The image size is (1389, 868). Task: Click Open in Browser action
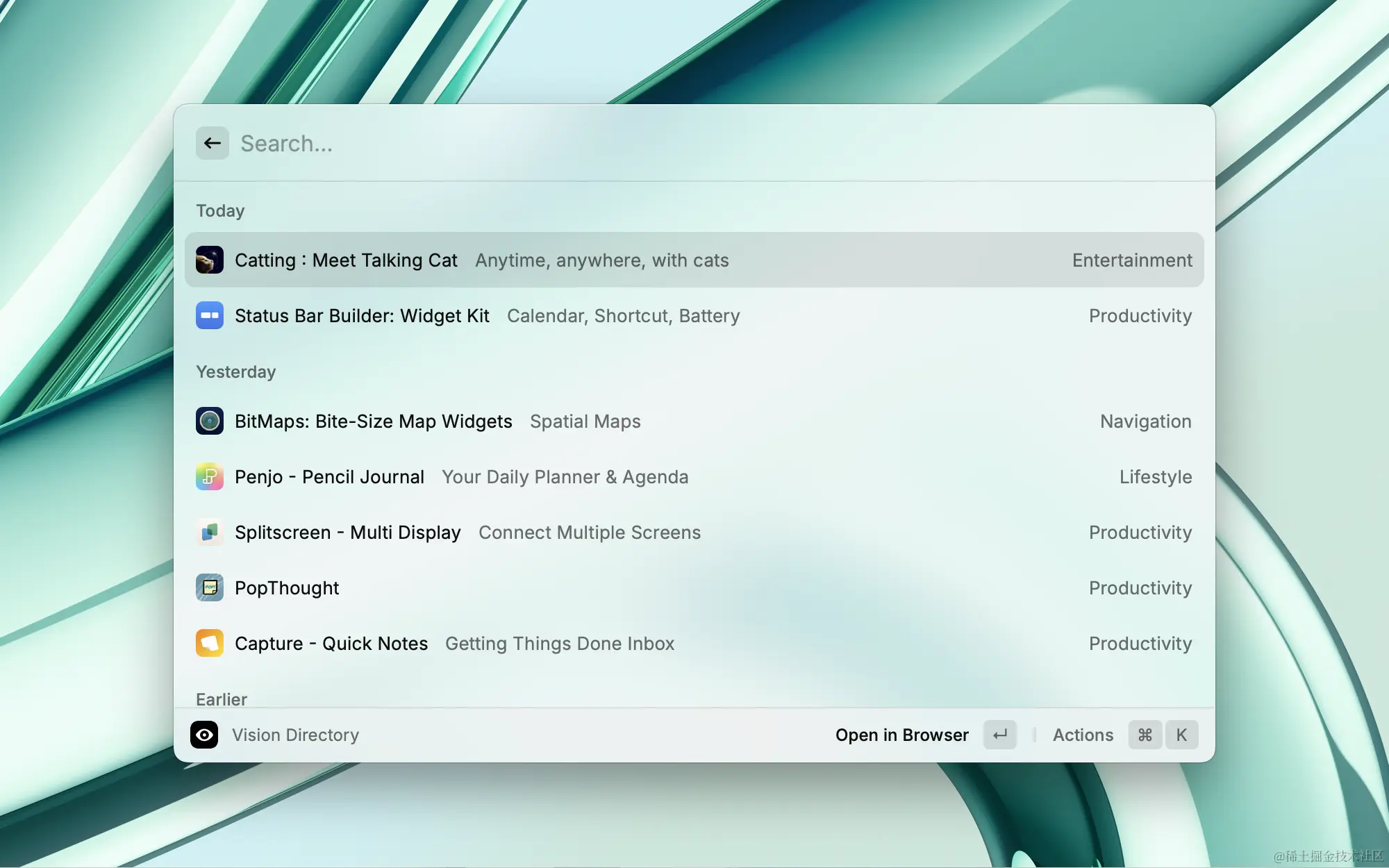click(x=901, y=735)
